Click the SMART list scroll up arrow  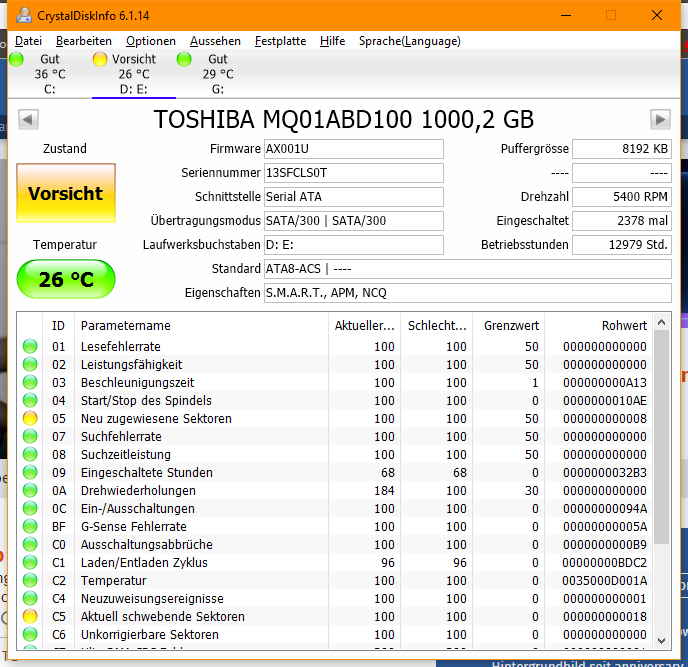(x=662, y=323)
